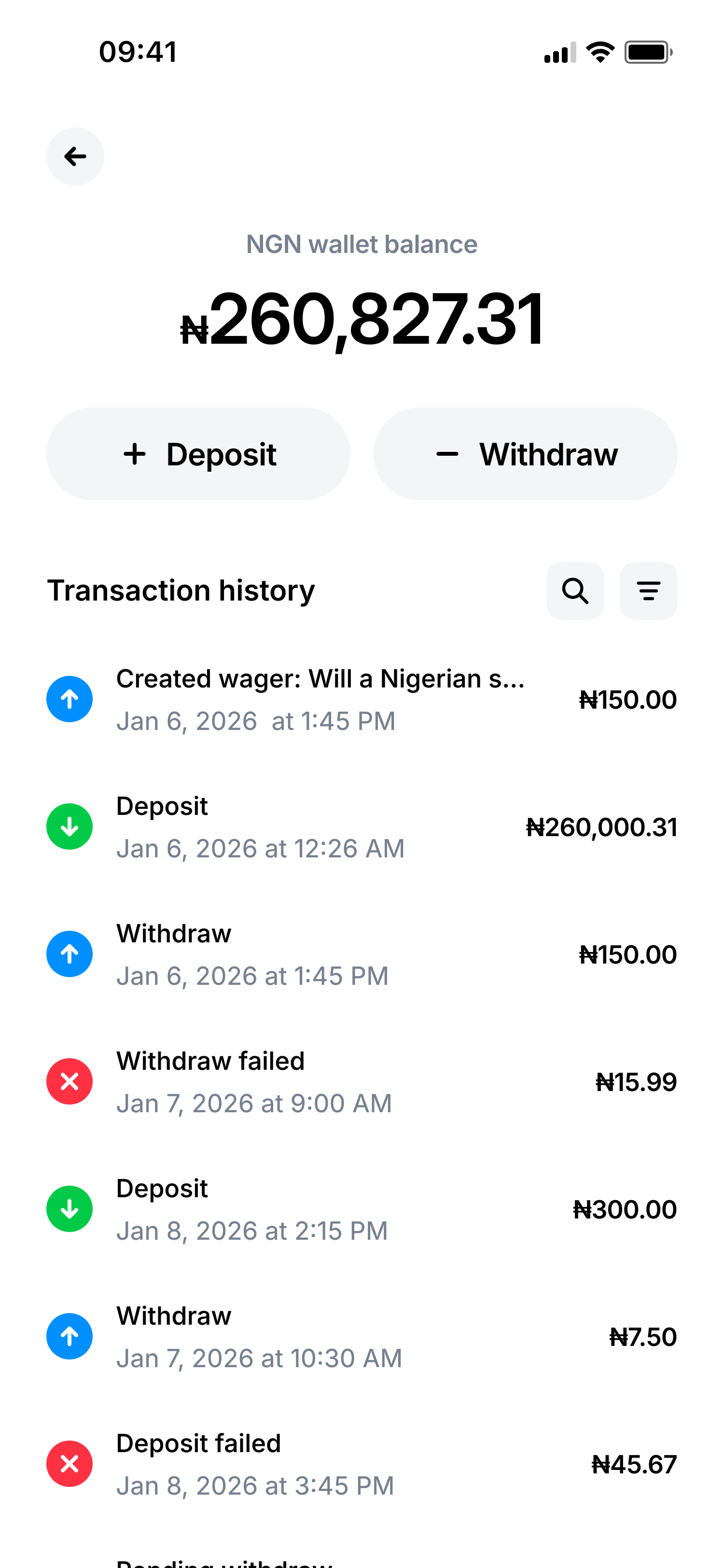Tap blue arrow icon beside Created wager

[x=70, y=700]
